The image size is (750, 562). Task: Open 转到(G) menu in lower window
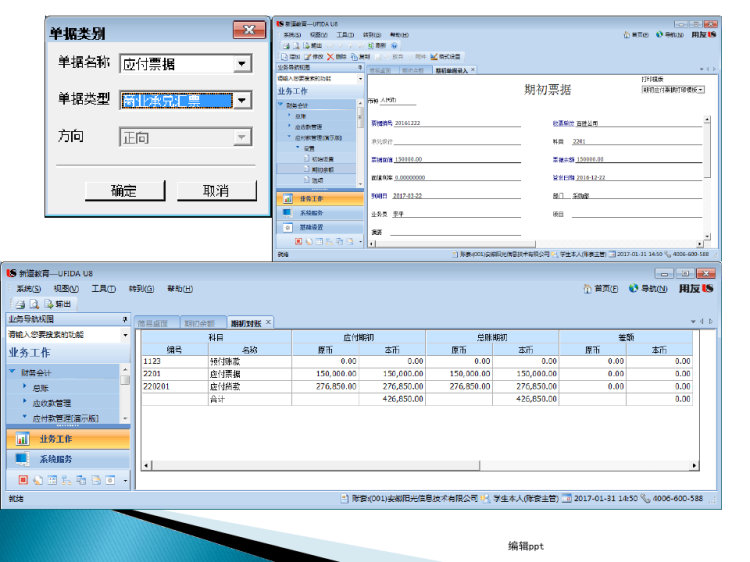click(141, 289)
